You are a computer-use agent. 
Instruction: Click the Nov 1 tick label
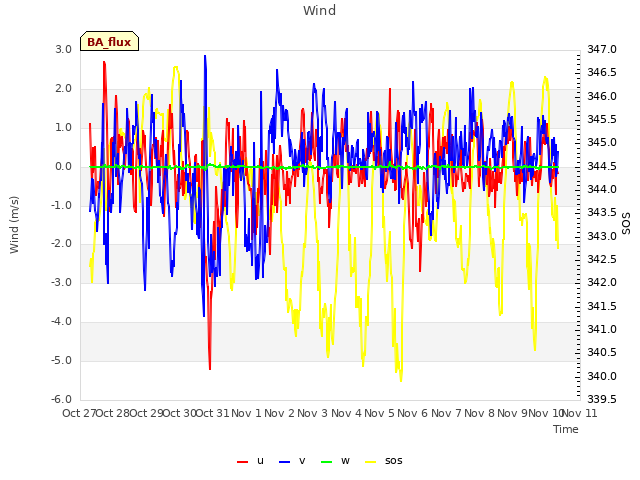click(x=246, y=413)
